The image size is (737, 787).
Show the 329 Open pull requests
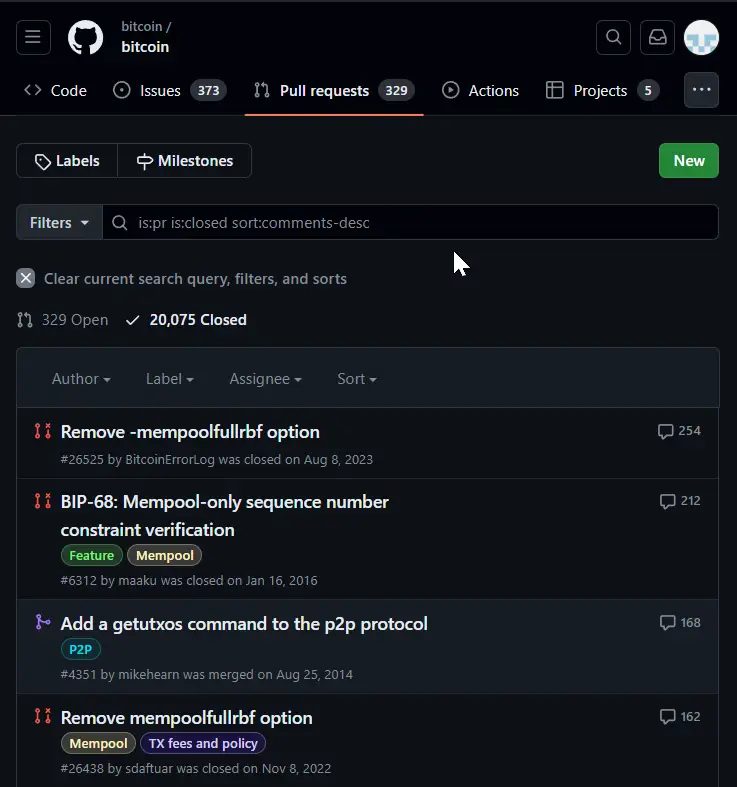pos(63,320)
